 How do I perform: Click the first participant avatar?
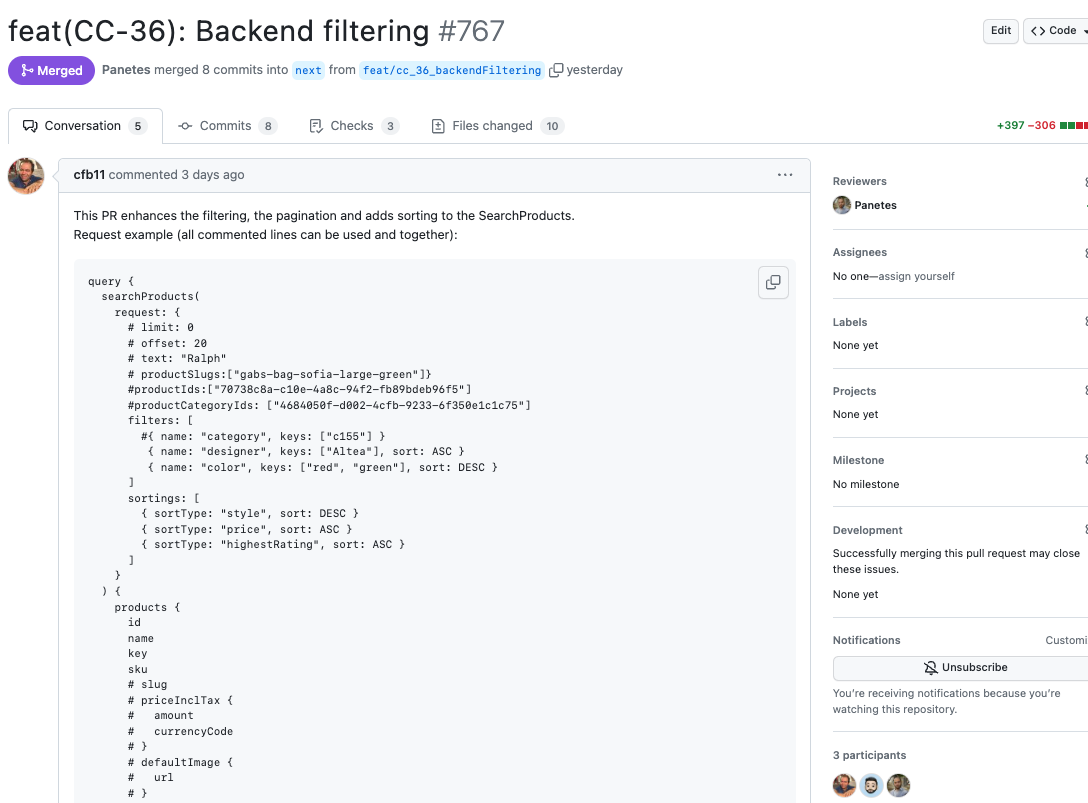click(x=844, y=785)
